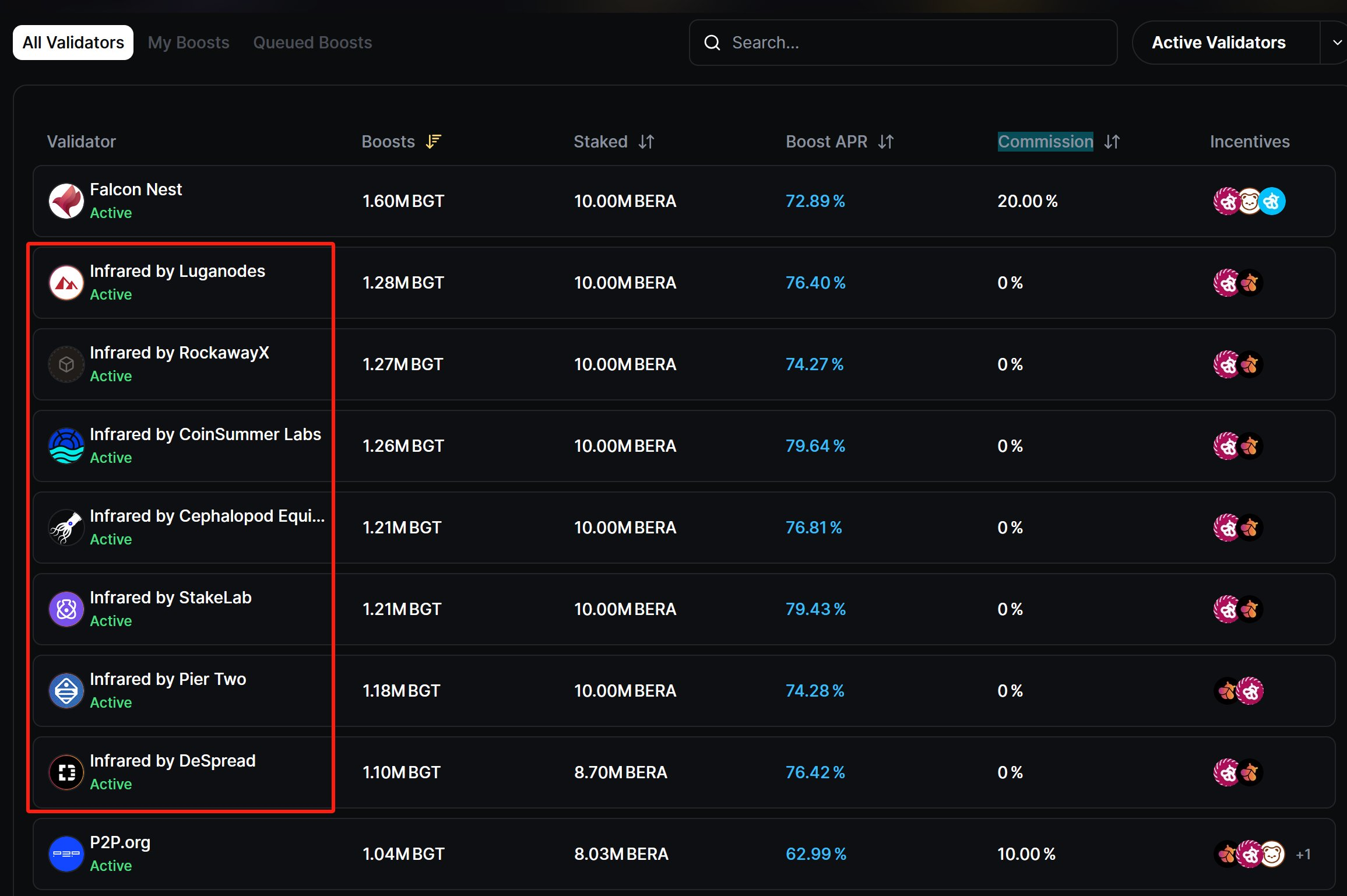Open the Infrared by RockawayX validator
This screenshot has height=896, width=1347.
pos(179,353)
